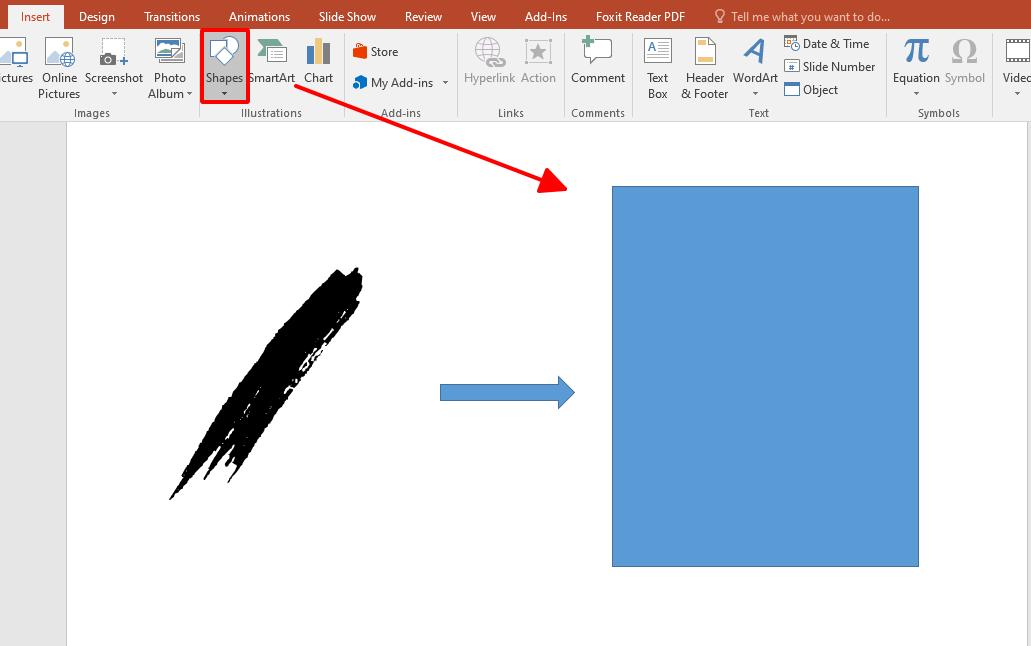Insert a SmartArt graphic
This screenshot has height=646, width=1031.
click(x=271, y=60)
